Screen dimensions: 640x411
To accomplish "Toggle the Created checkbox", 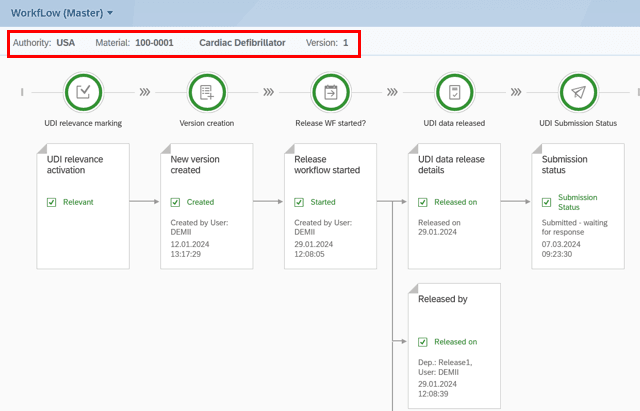I will click(175, 202).
